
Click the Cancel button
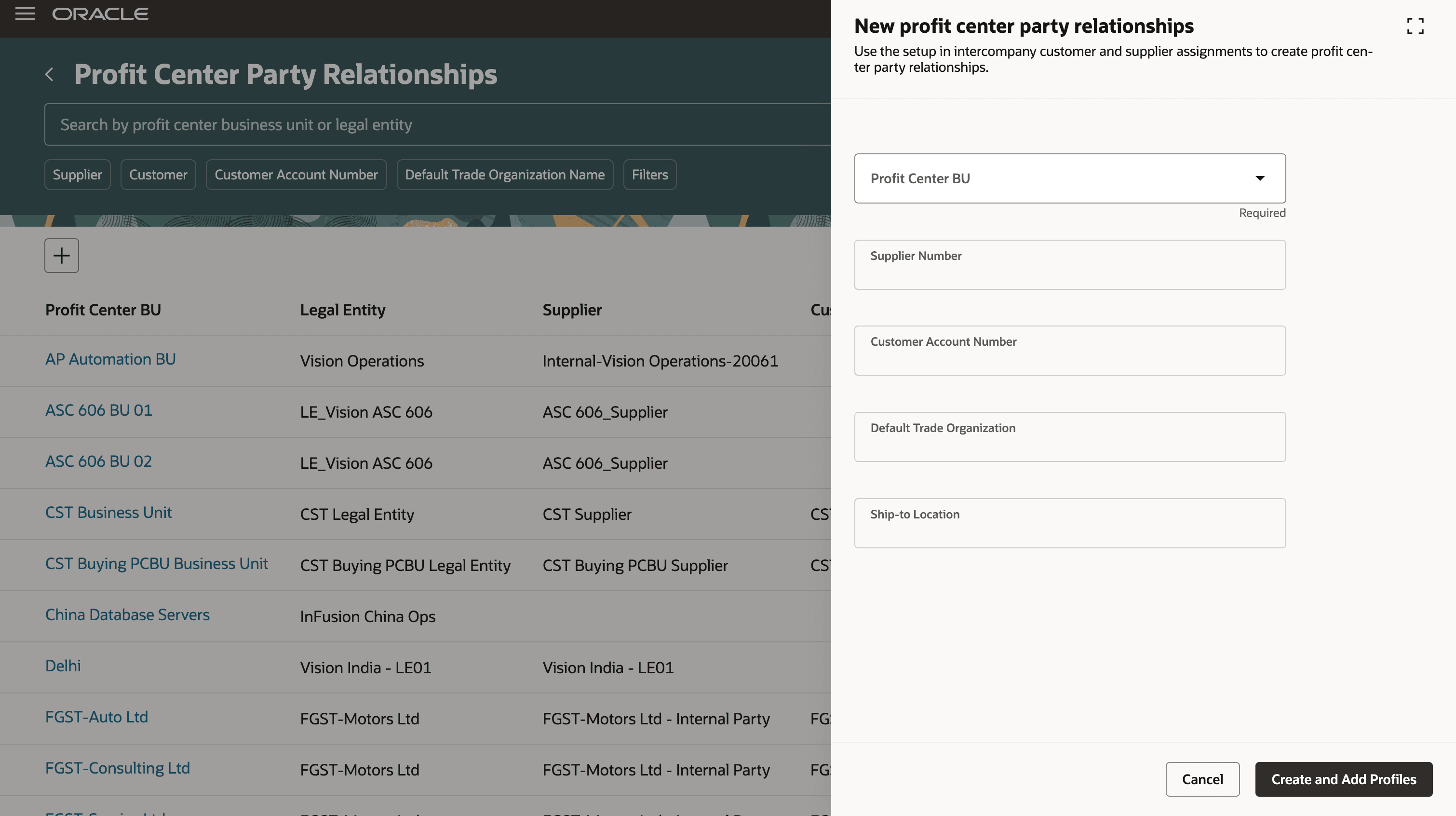[x=1201, y=779]
